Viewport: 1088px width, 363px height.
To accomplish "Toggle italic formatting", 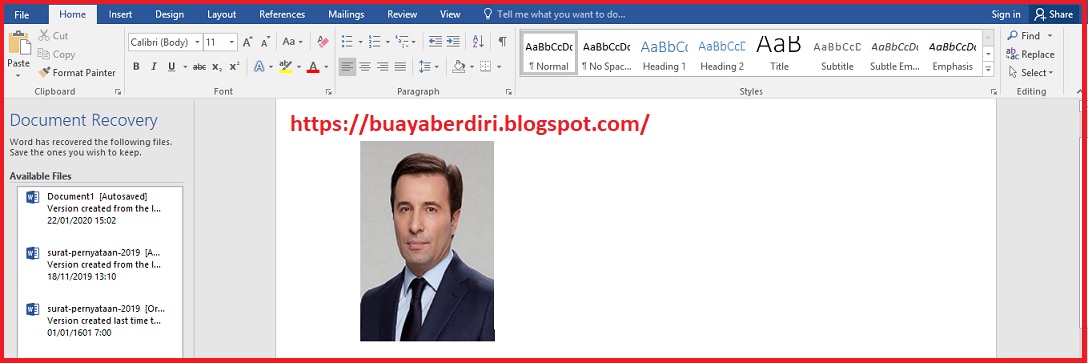I will point(153,67).
